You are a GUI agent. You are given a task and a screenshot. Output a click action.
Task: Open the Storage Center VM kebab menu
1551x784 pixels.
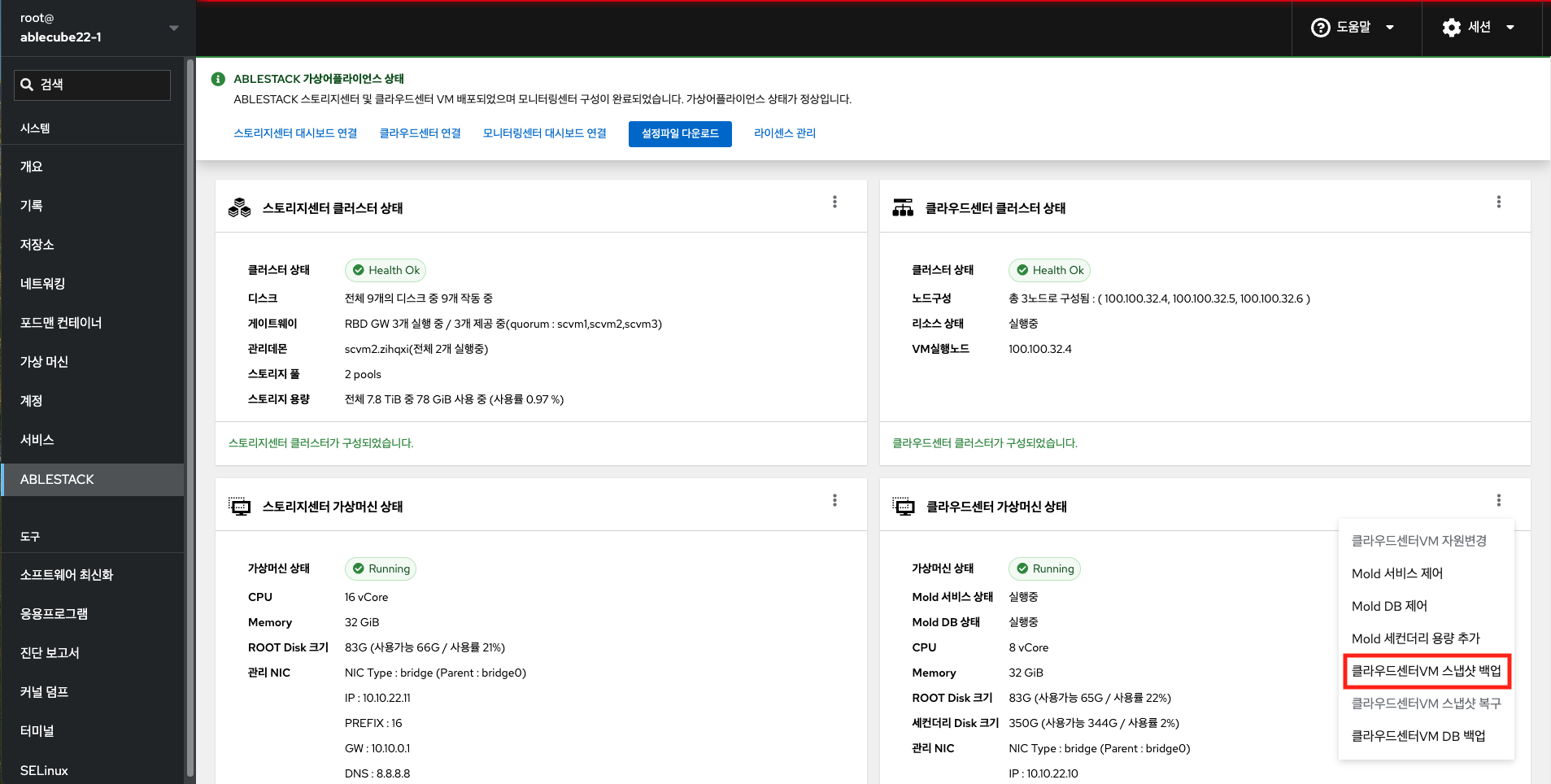pos(834,501)
